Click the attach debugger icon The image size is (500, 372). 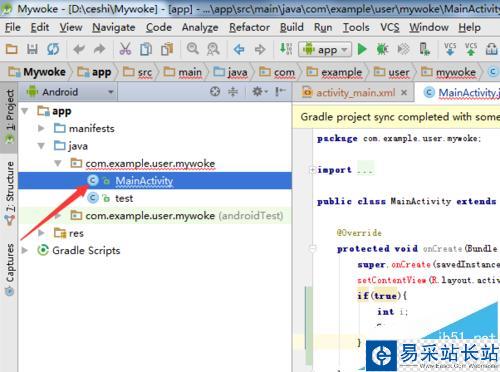click(x=403, y=49)
